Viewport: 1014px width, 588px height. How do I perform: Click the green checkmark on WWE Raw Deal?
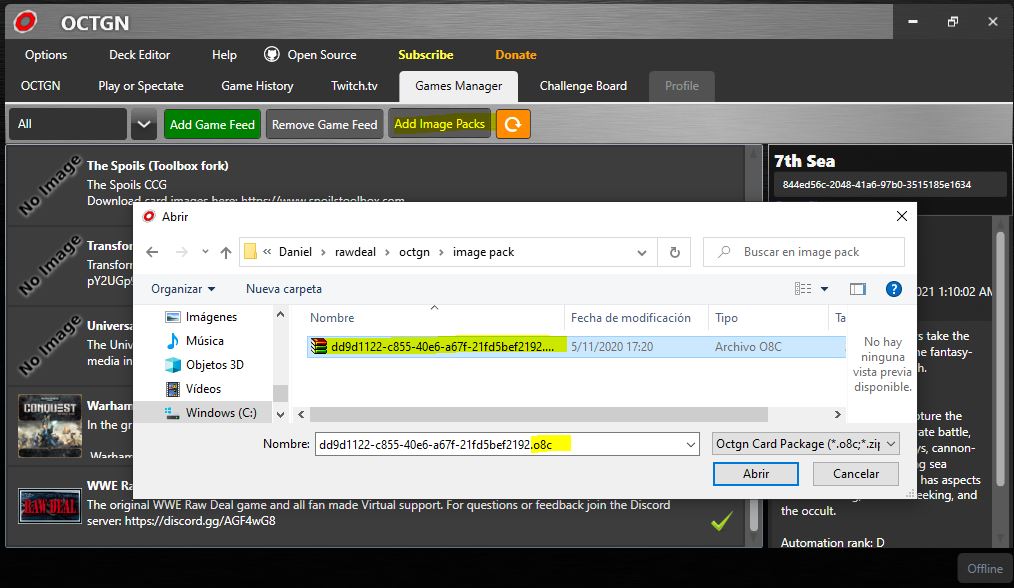click(x=722, y=520)
